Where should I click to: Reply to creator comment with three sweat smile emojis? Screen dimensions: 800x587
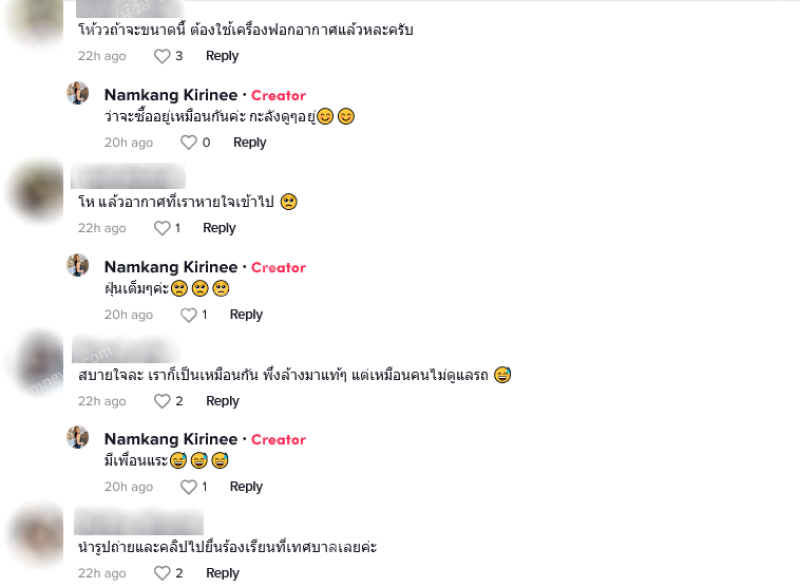pos(246,487)
